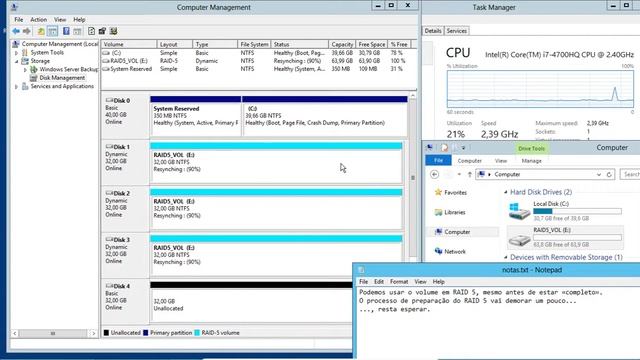
Task: Select the RAID5_VOL (E:) volume row
Action: pos(258,61)
